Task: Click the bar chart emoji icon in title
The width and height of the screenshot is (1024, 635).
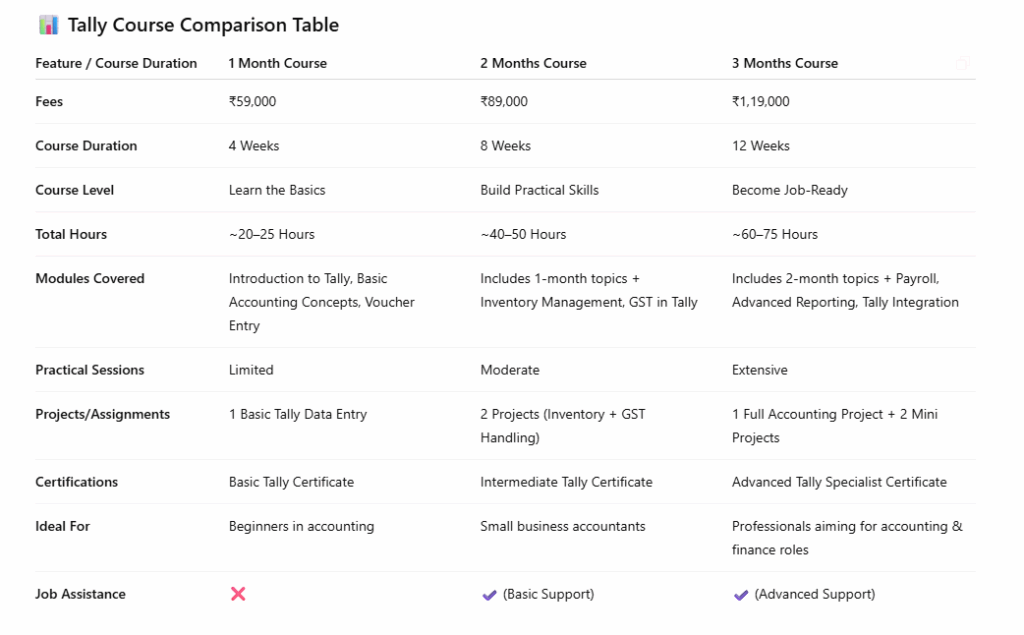Action: point(48,25)
